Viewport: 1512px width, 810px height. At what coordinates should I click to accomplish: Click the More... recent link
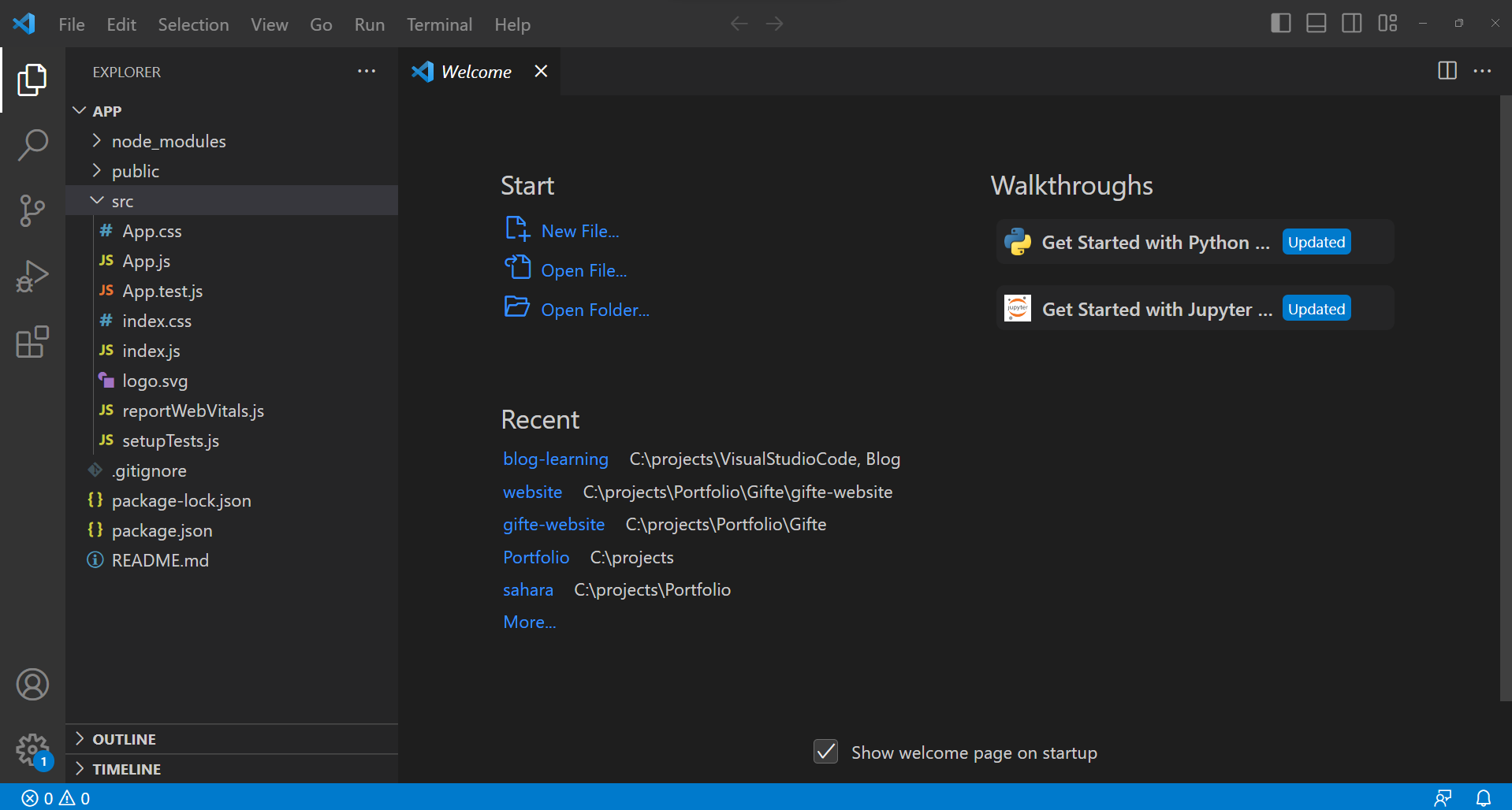(x=530, y=622)
